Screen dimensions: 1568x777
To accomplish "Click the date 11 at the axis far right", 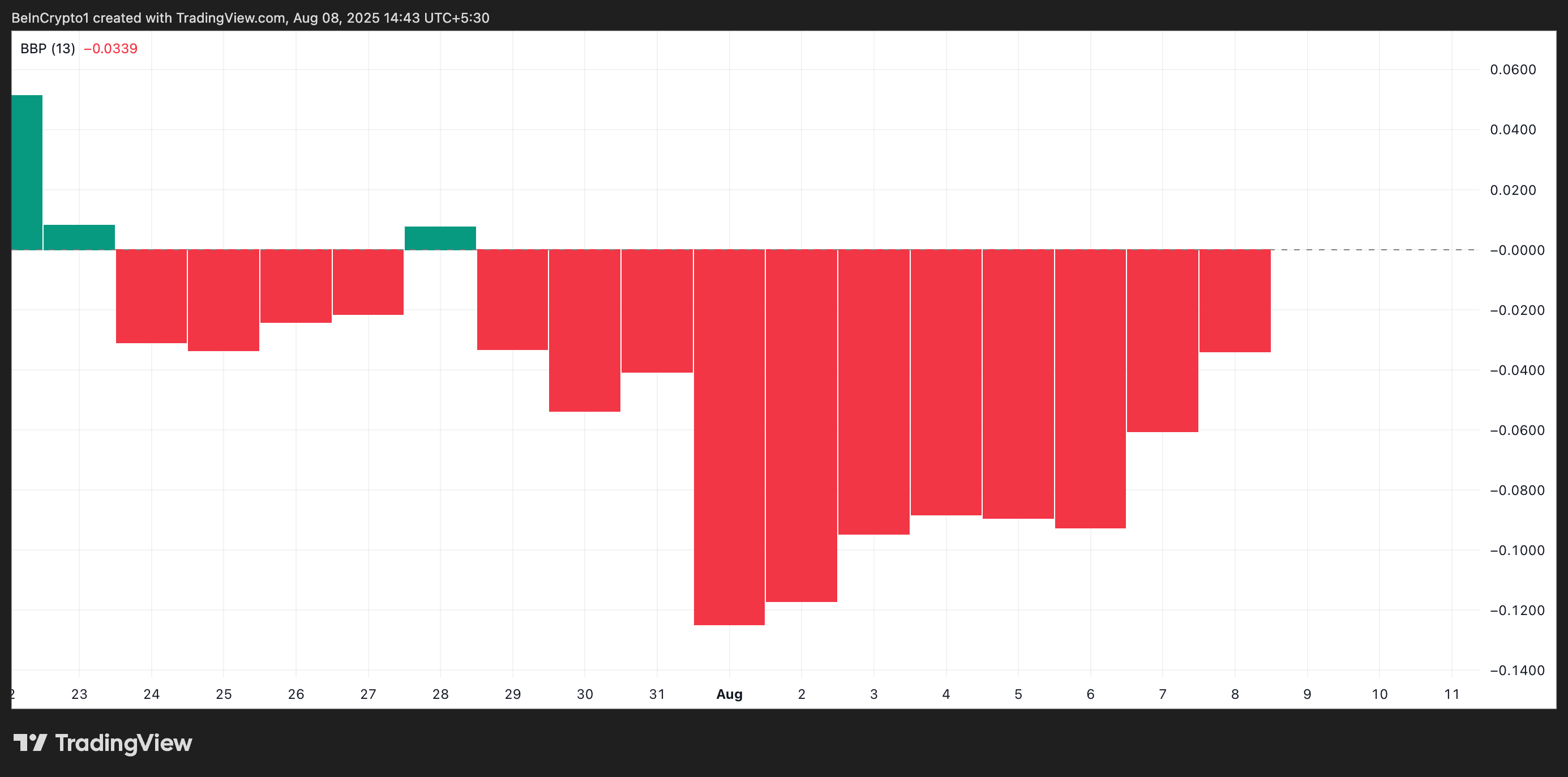I will coord(1451,694).
